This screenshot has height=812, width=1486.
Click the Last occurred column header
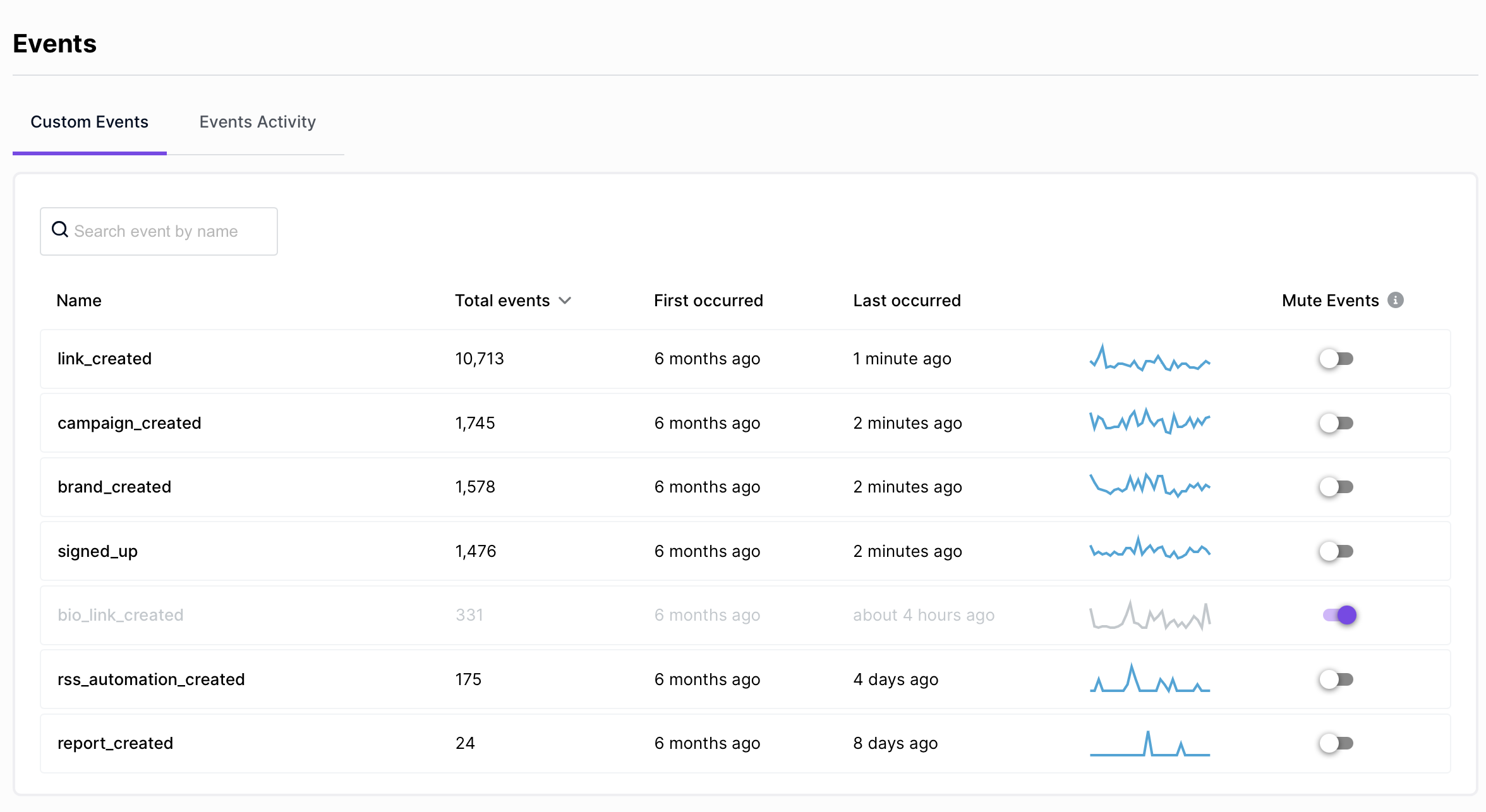tap(907, 301)
